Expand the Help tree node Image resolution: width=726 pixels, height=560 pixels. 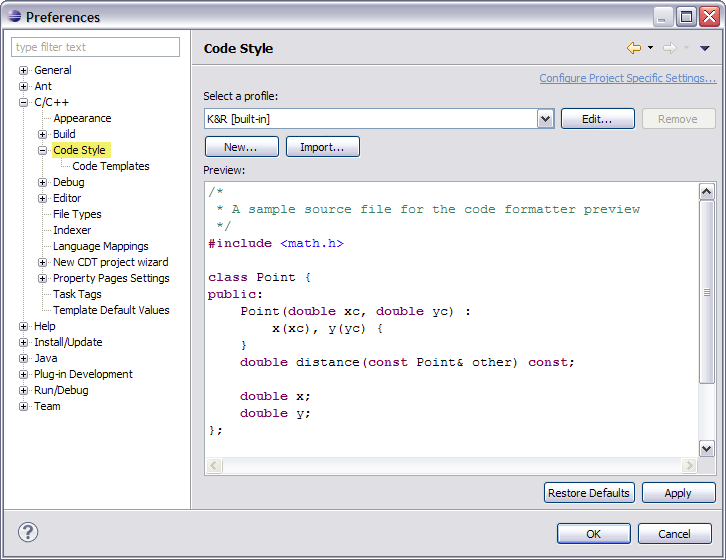(23, 327)
